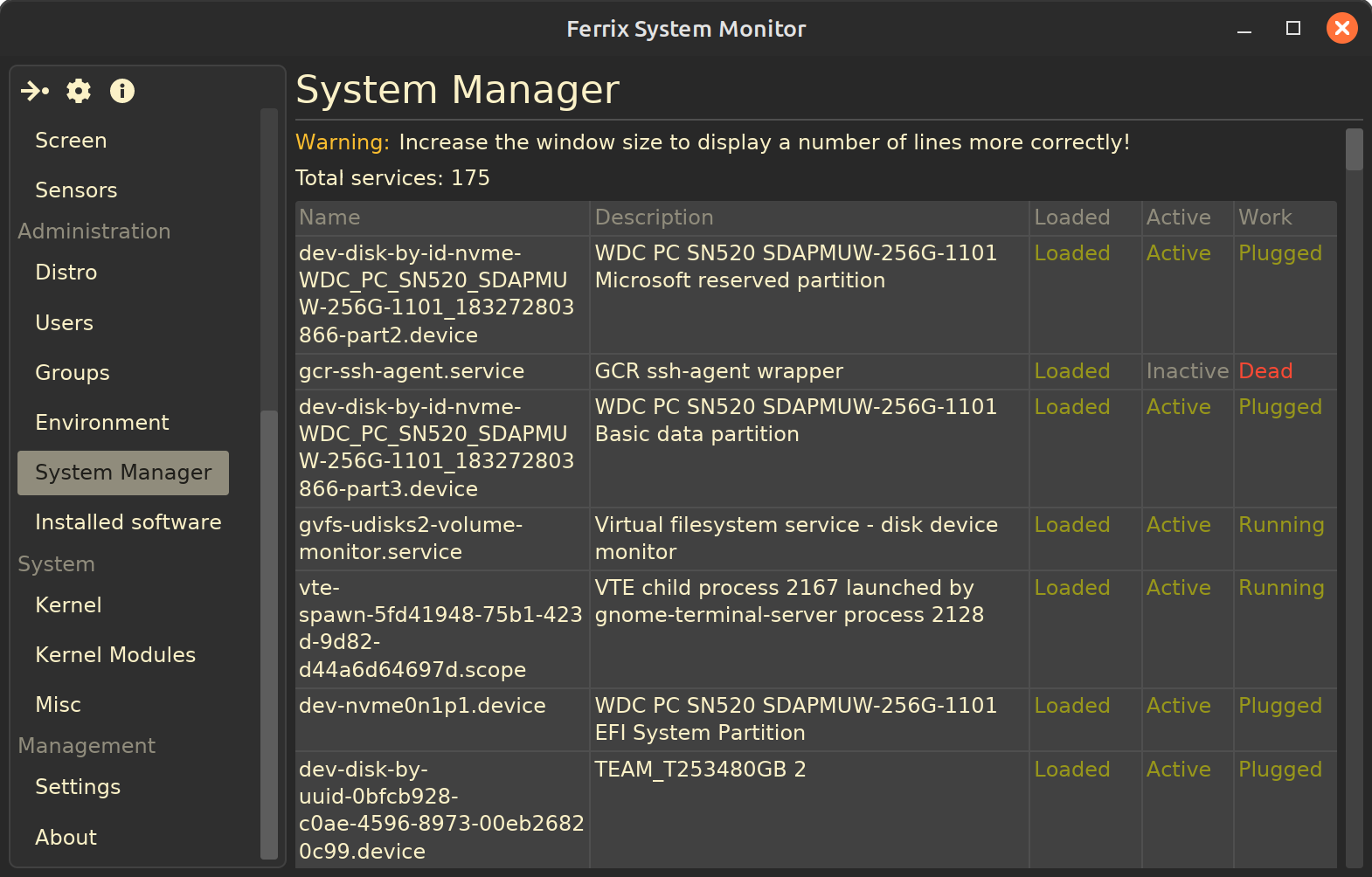1372x877 pixels.
Task: Minimize the Ferrix window
Action: [1244, 31]
